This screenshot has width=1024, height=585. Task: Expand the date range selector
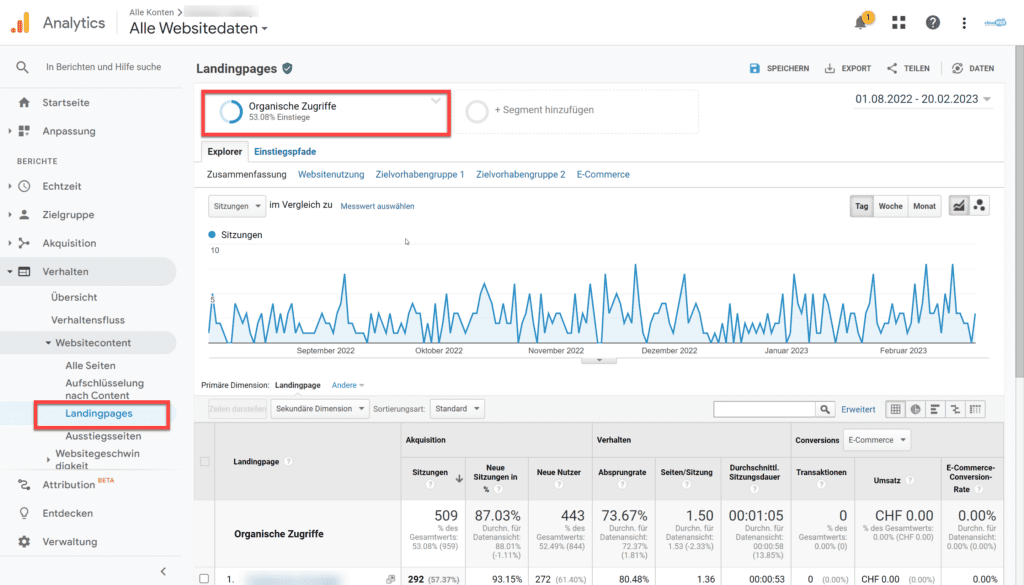pos(923,99)
